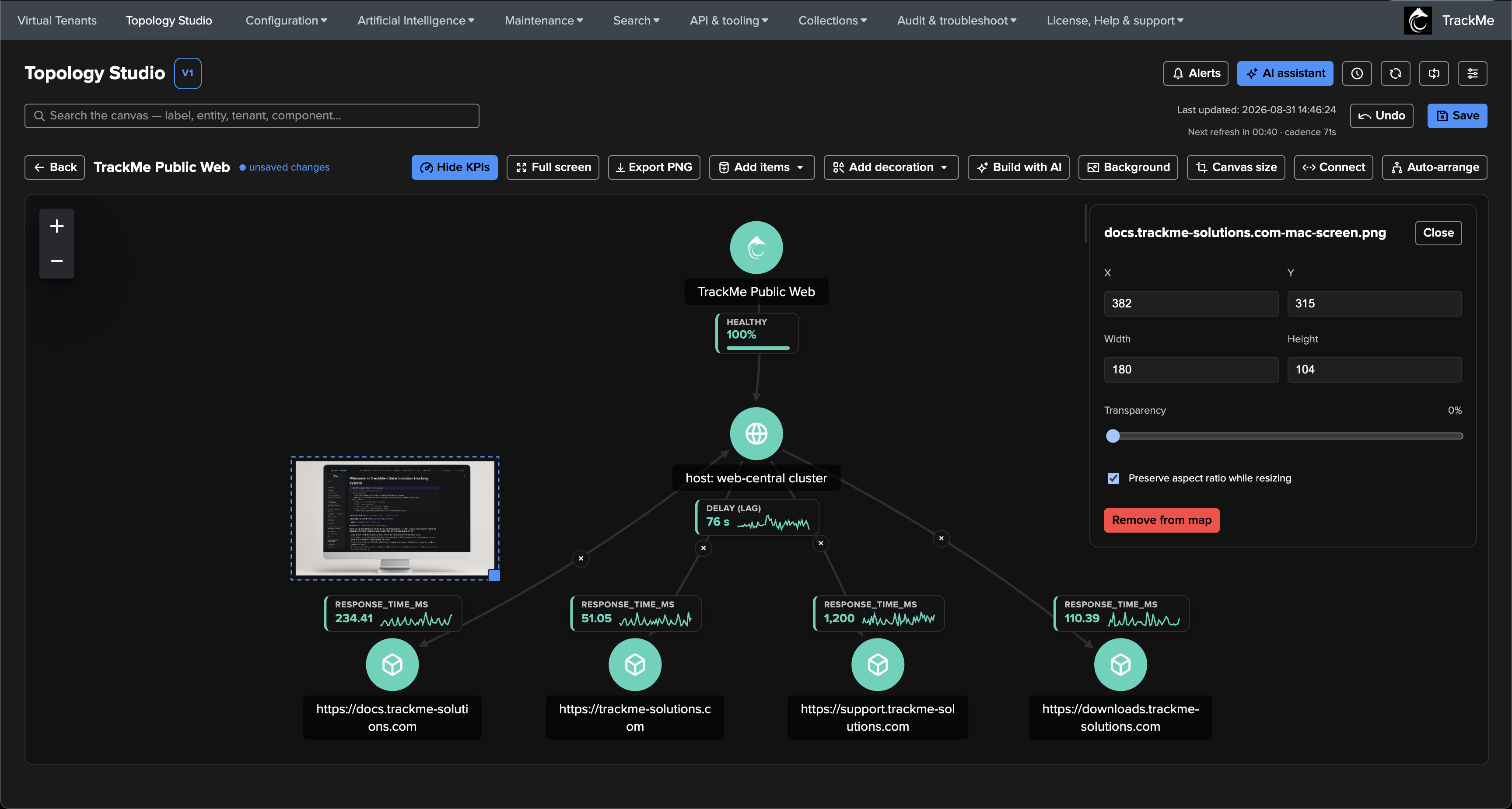Zoom in with the plus canvas control
Screen dimensions: 1512x809
click(x=57, y=226)
